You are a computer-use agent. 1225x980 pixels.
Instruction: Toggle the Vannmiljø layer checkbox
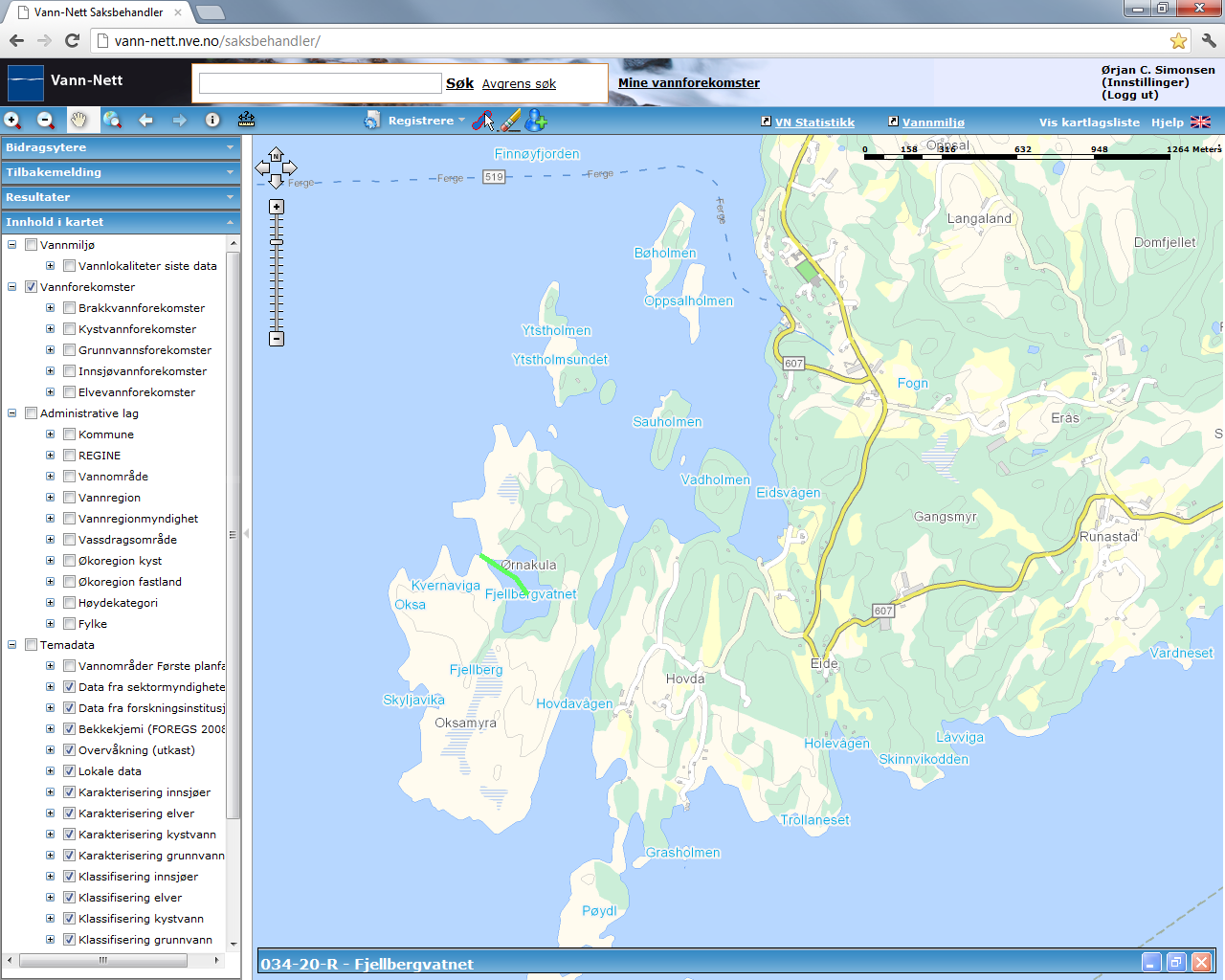[31, 245]
